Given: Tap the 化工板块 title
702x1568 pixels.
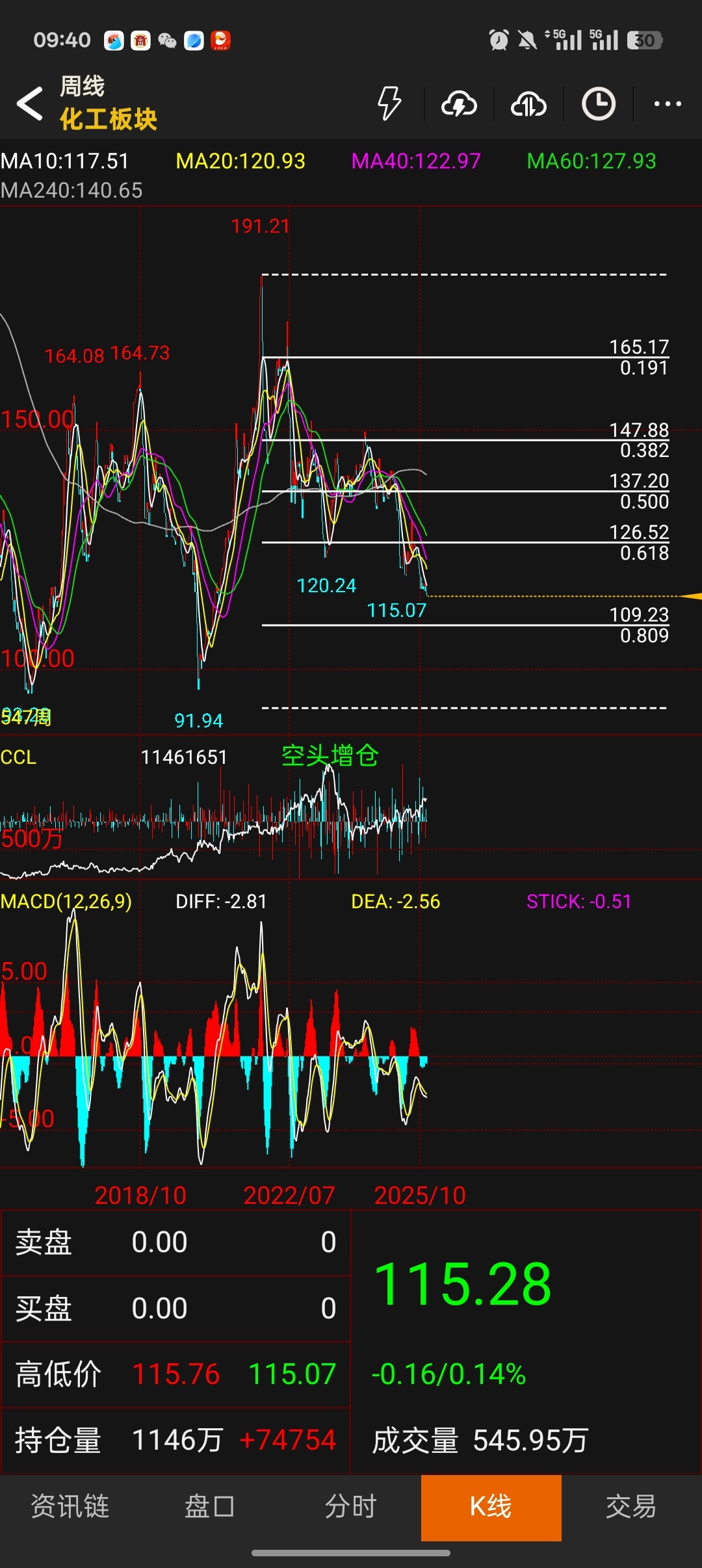Looking at the screenshot, I should [x=109, y=119].
